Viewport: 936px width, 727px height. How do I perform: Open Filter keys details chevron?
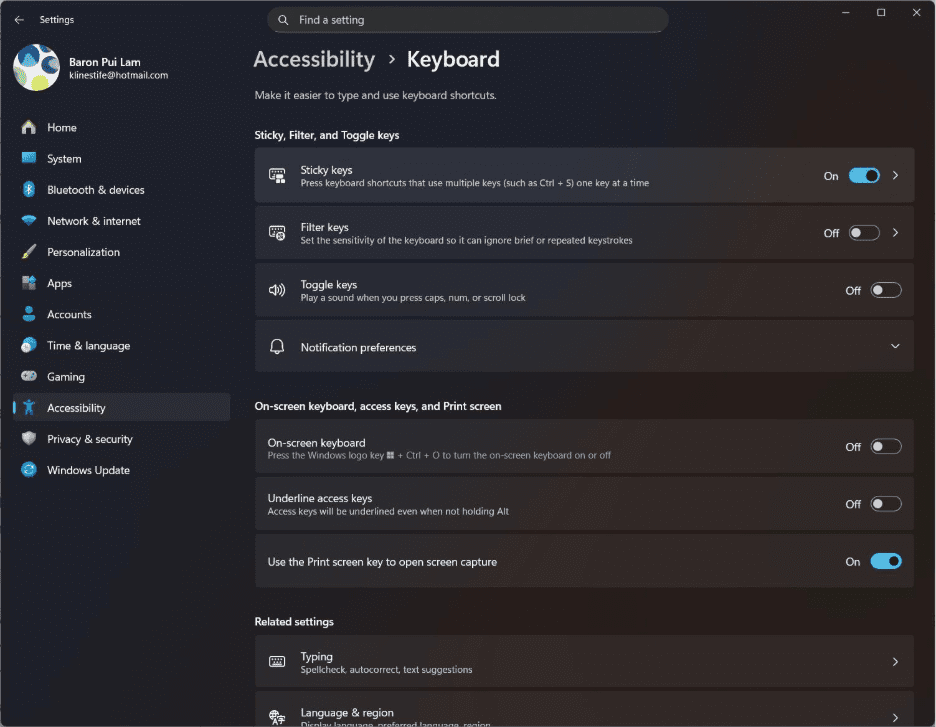tap(895, 233)
